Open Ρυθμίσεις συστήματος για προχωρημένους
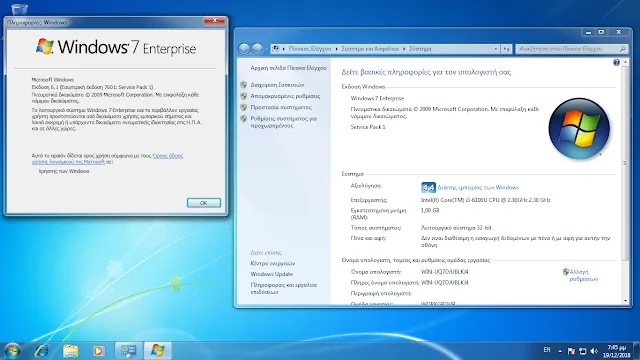The width and height of the screenshot is (640, 360). 284,122
